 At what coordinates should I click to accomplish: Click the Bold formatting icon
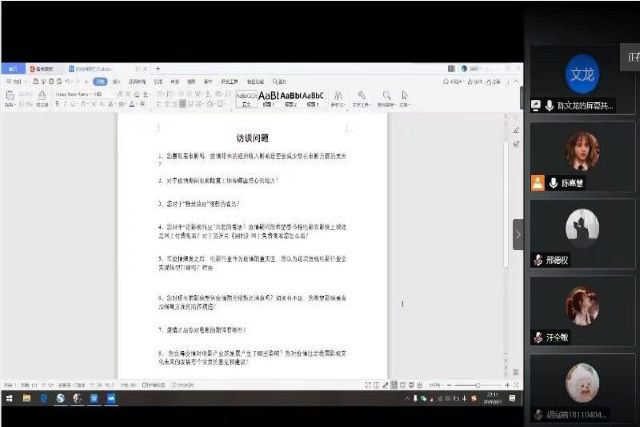pos(56,103)
